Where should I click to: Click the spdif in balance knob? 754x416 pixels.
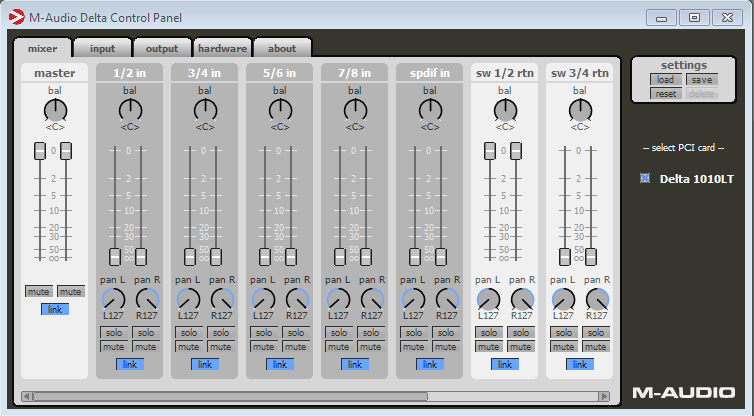pos(430,111)
